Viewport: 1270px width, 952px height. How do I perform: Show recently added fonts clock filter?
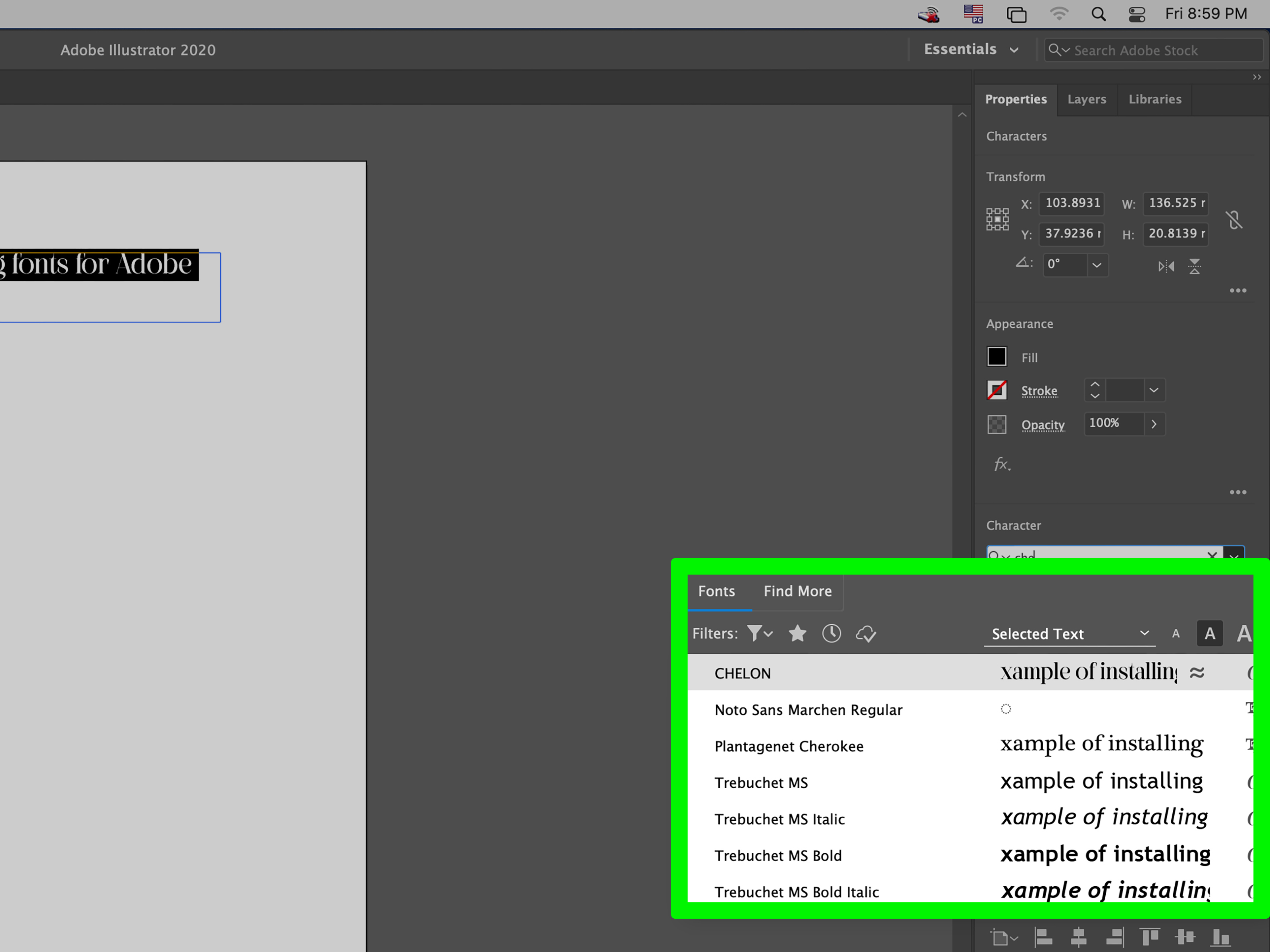coord(831,633)
